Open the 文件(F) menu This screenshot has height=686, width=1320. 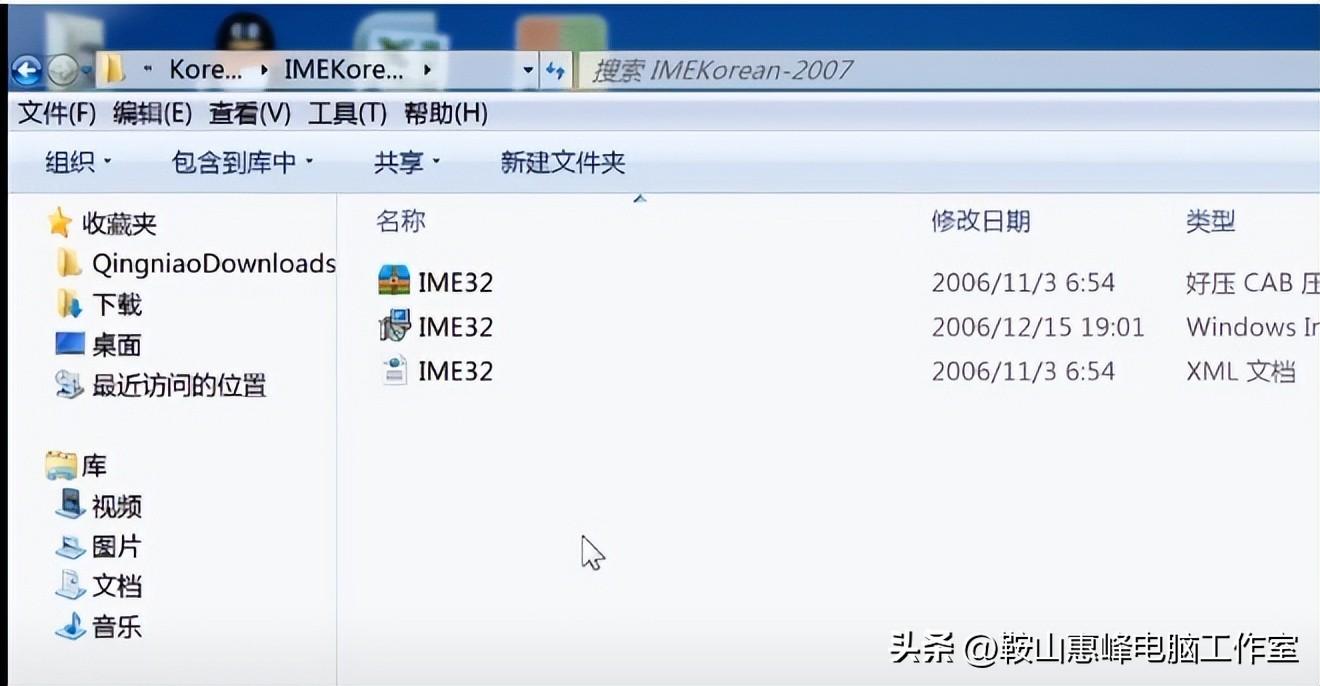coord(57,114)
